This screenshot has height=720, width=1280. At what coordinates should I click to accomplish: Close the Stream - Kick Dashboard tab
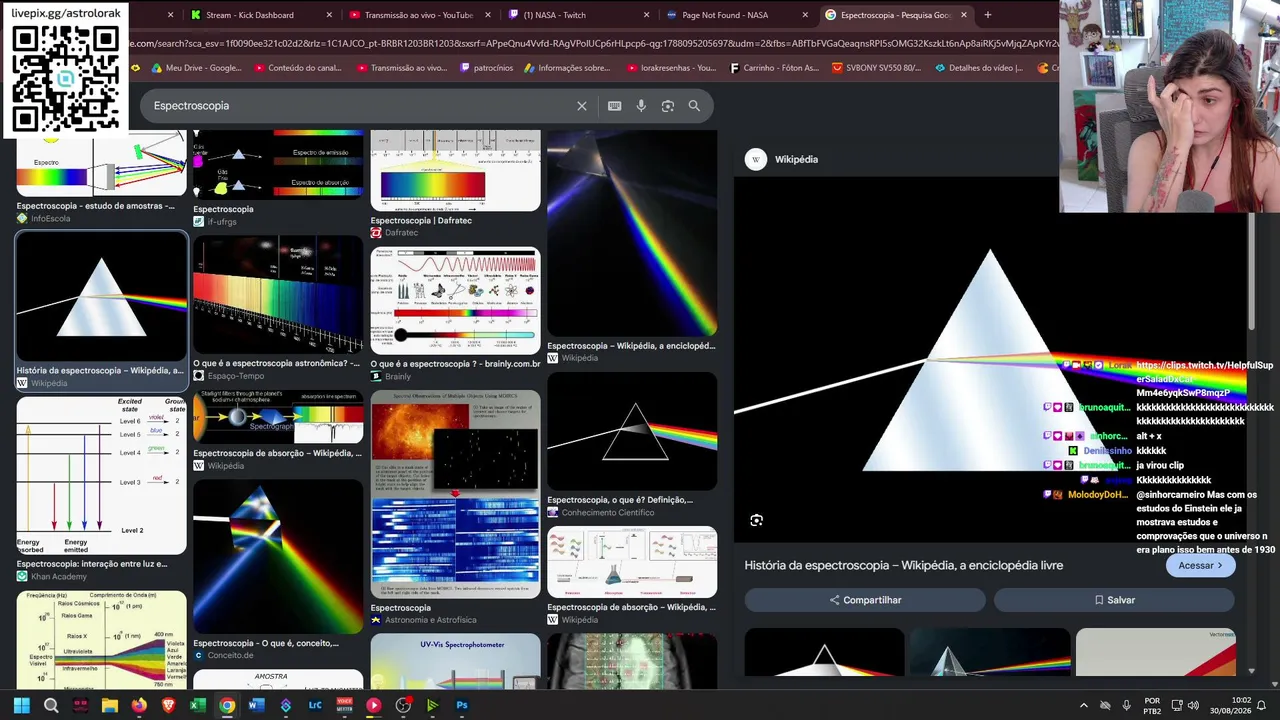328,15
